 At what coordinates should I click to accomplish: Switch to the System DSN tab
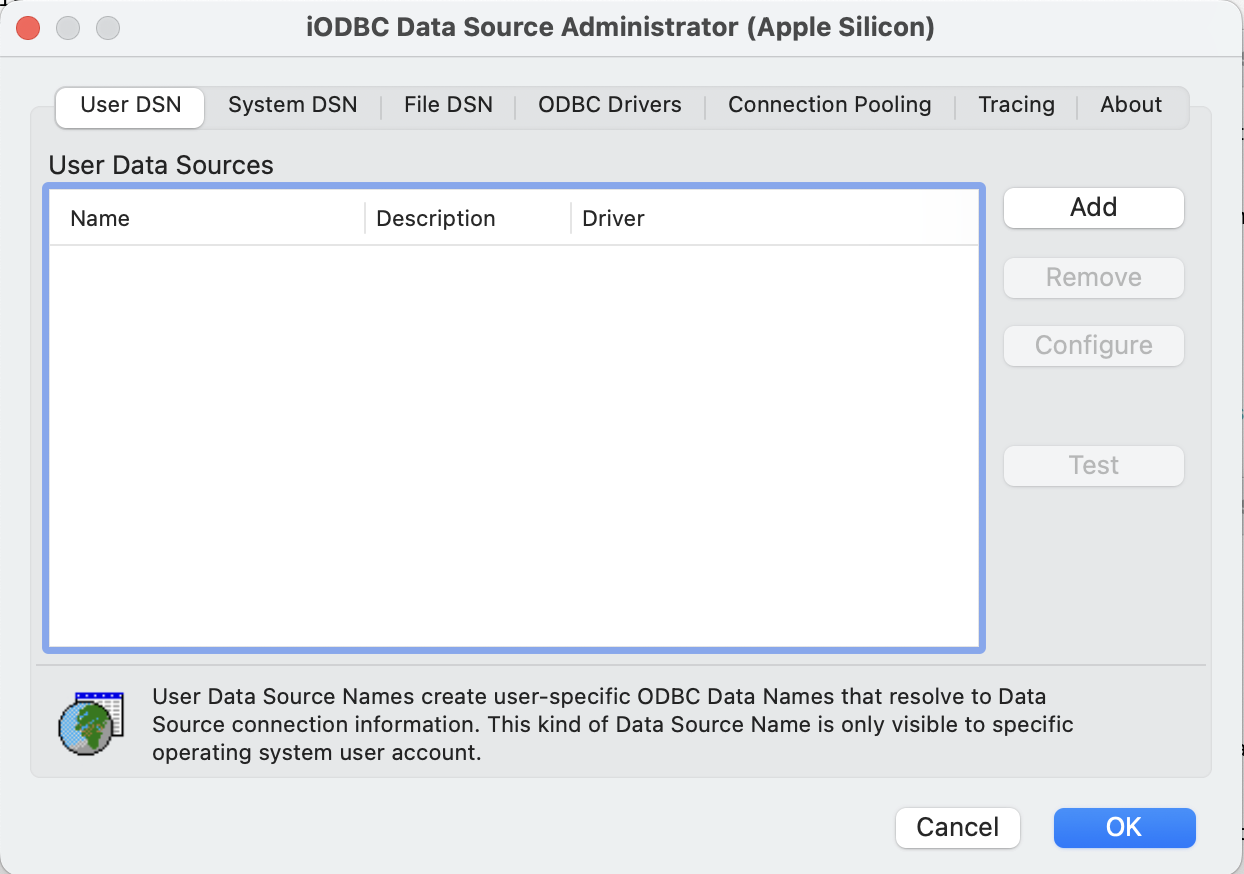point(292,105)
